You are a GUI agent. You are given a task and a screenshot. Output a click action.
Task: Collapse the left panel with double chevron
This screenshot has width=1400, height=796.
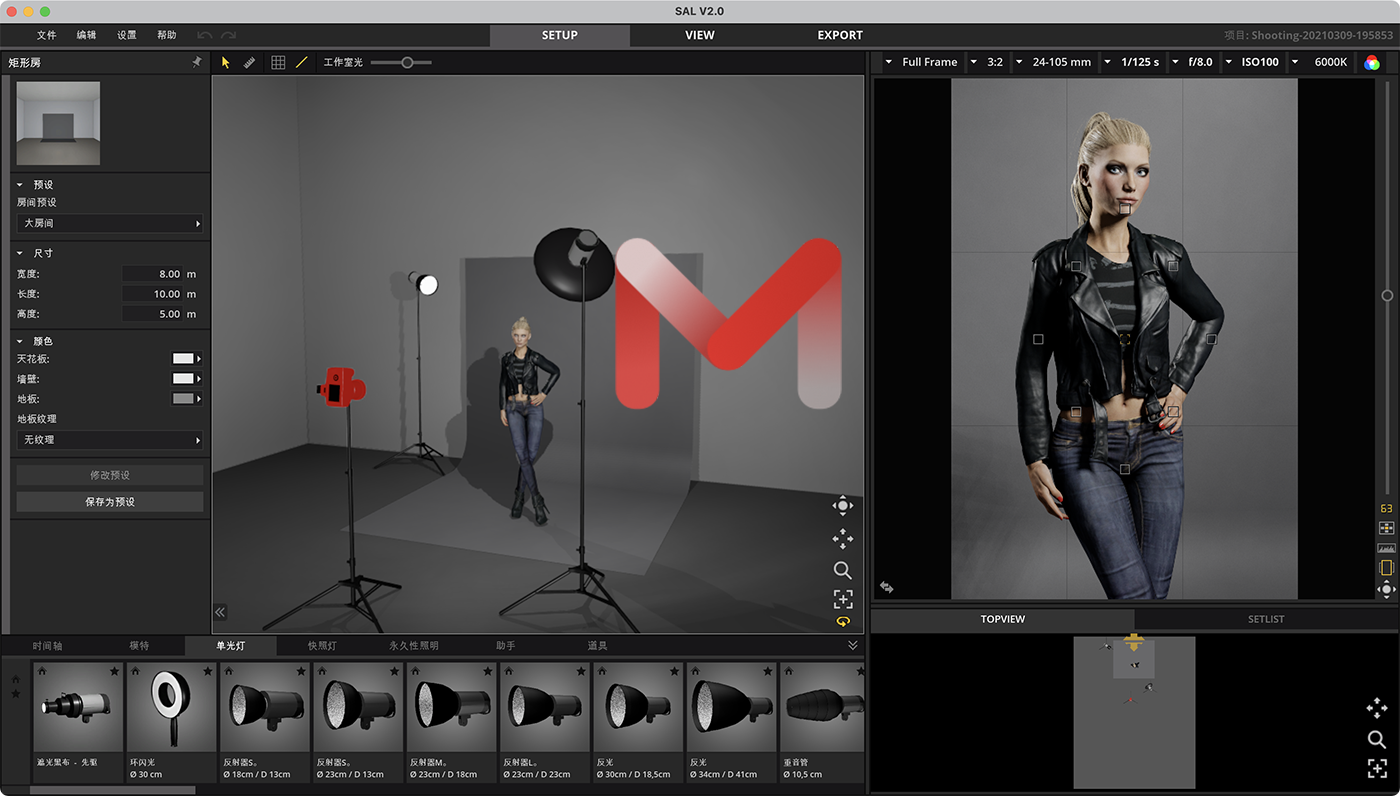pos(220,612)
